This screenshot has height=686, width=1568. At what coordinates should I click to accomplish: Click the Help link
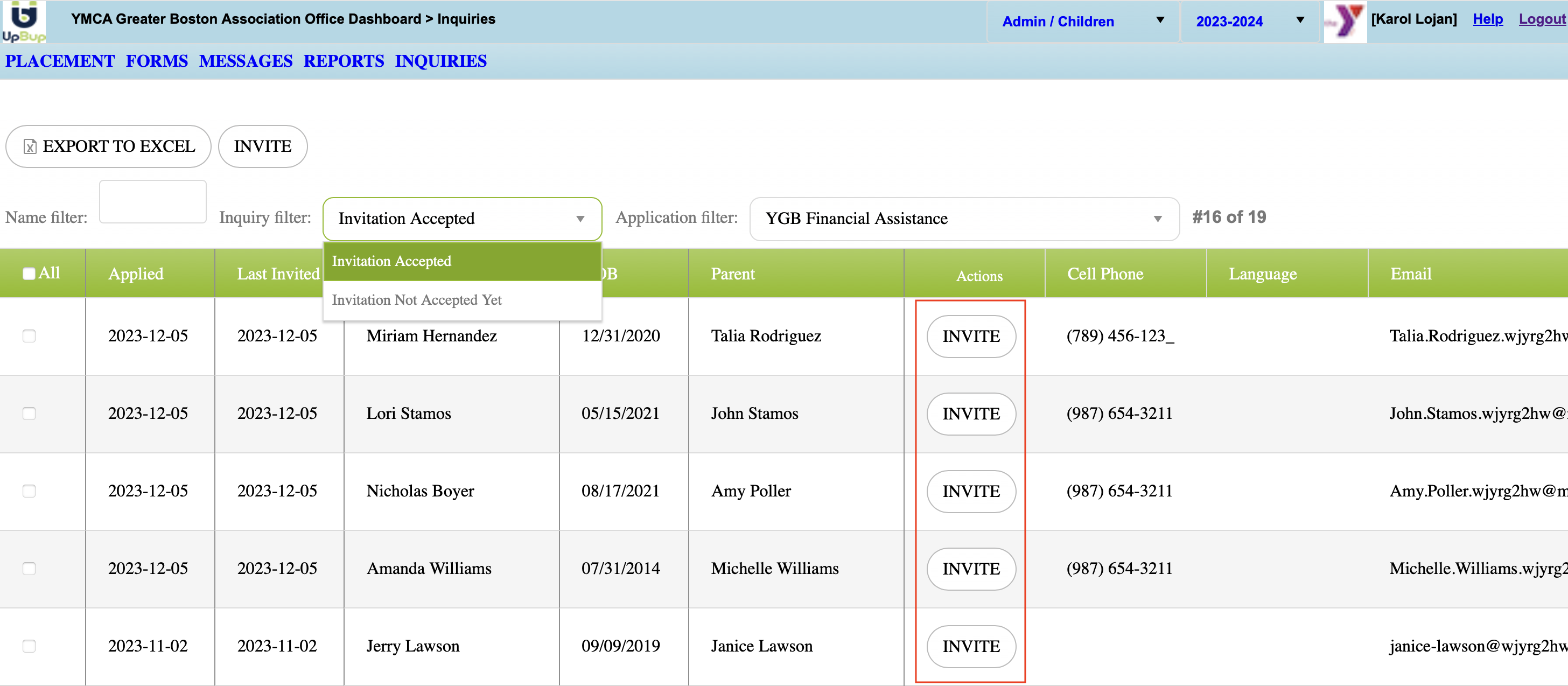tap(1487, 19)
